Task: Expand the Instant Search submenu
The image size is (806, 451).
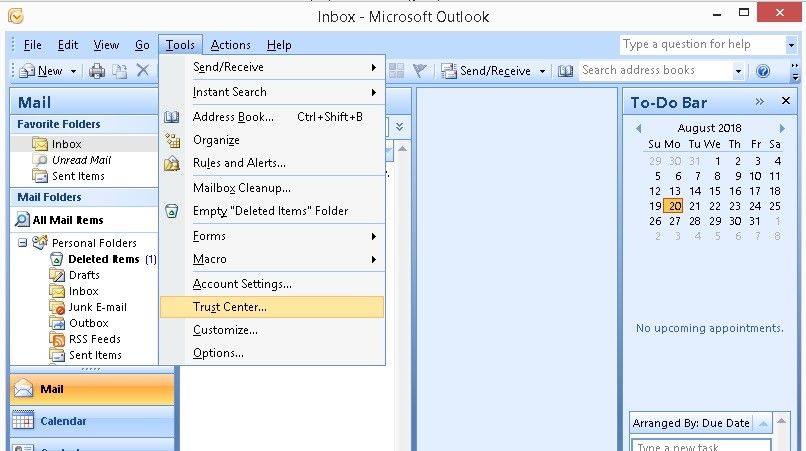Action: pyautogui.click(x=374, y=92)
